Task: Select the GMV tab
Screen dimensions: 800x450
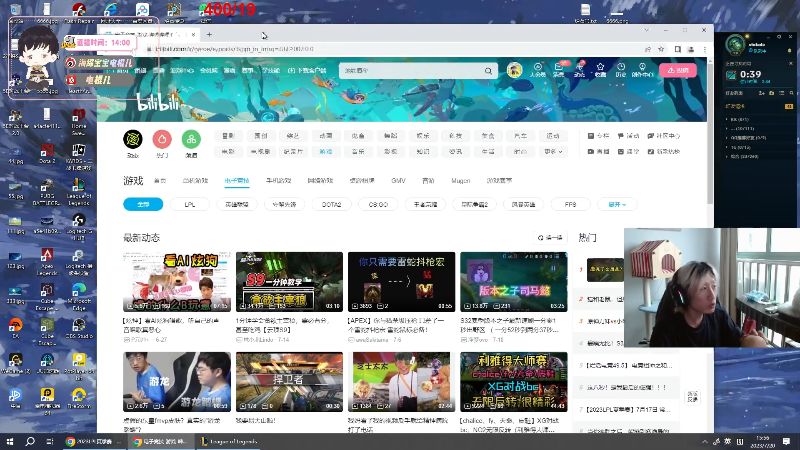Action: coord(398,181)
